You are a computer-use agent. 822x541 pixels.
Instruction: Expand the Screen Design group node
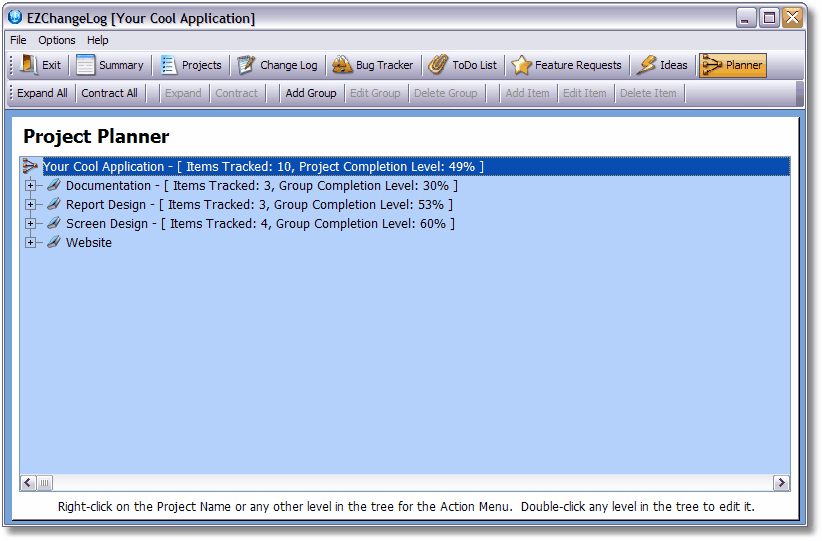pos(30,223)
